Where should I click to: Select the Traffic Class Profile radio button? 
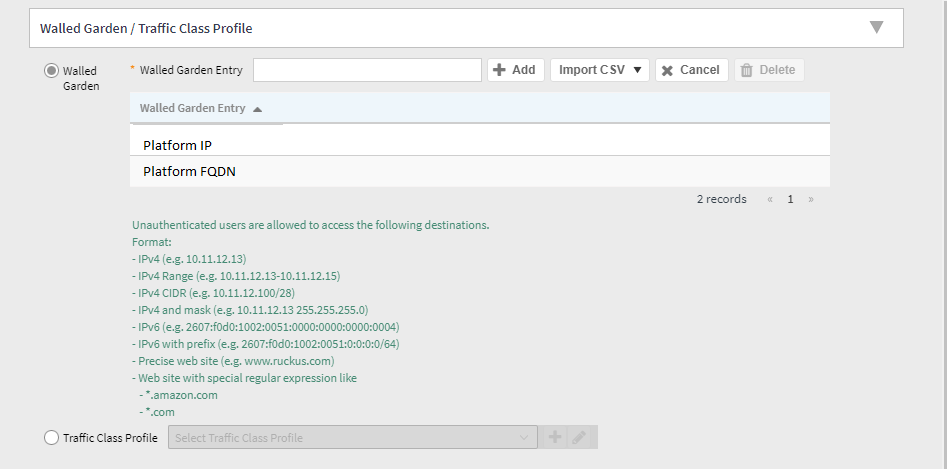(x=51, y=437)
